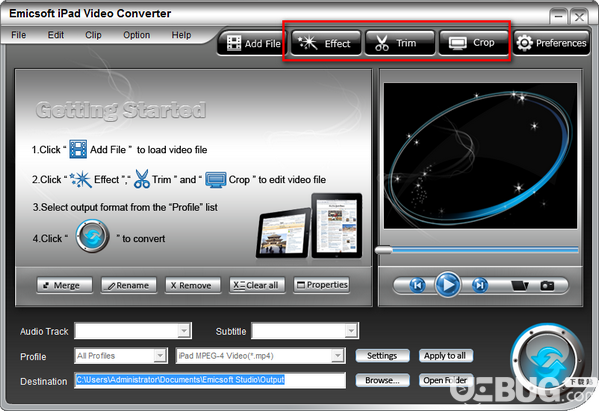Play the preview video

(x=447, y=285)
